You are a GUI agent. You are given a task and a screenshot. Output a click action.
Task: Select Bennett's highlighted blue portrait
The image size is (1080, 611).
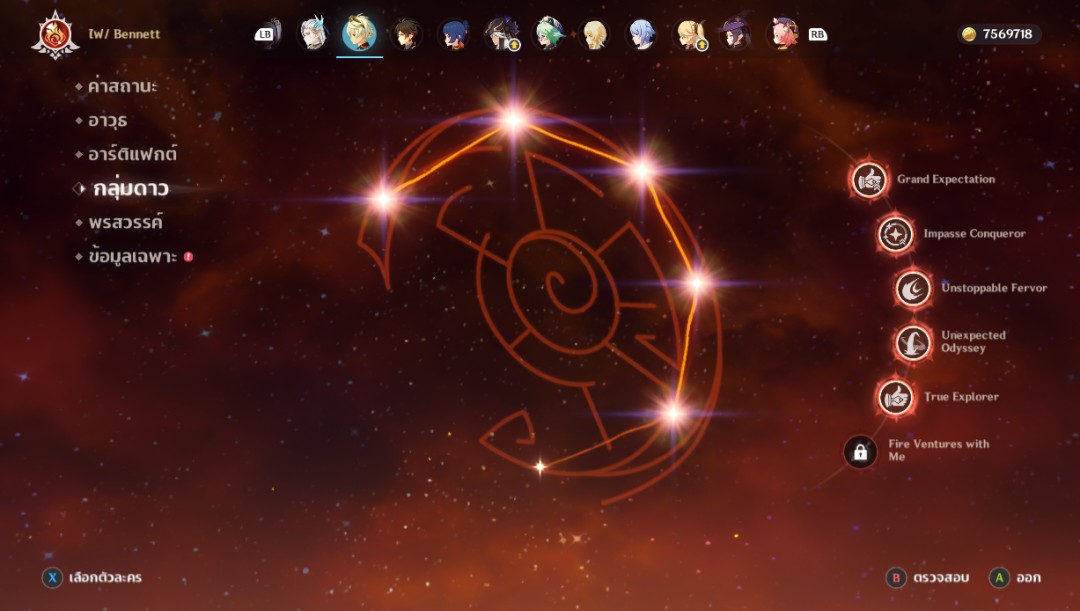point(360,34)
